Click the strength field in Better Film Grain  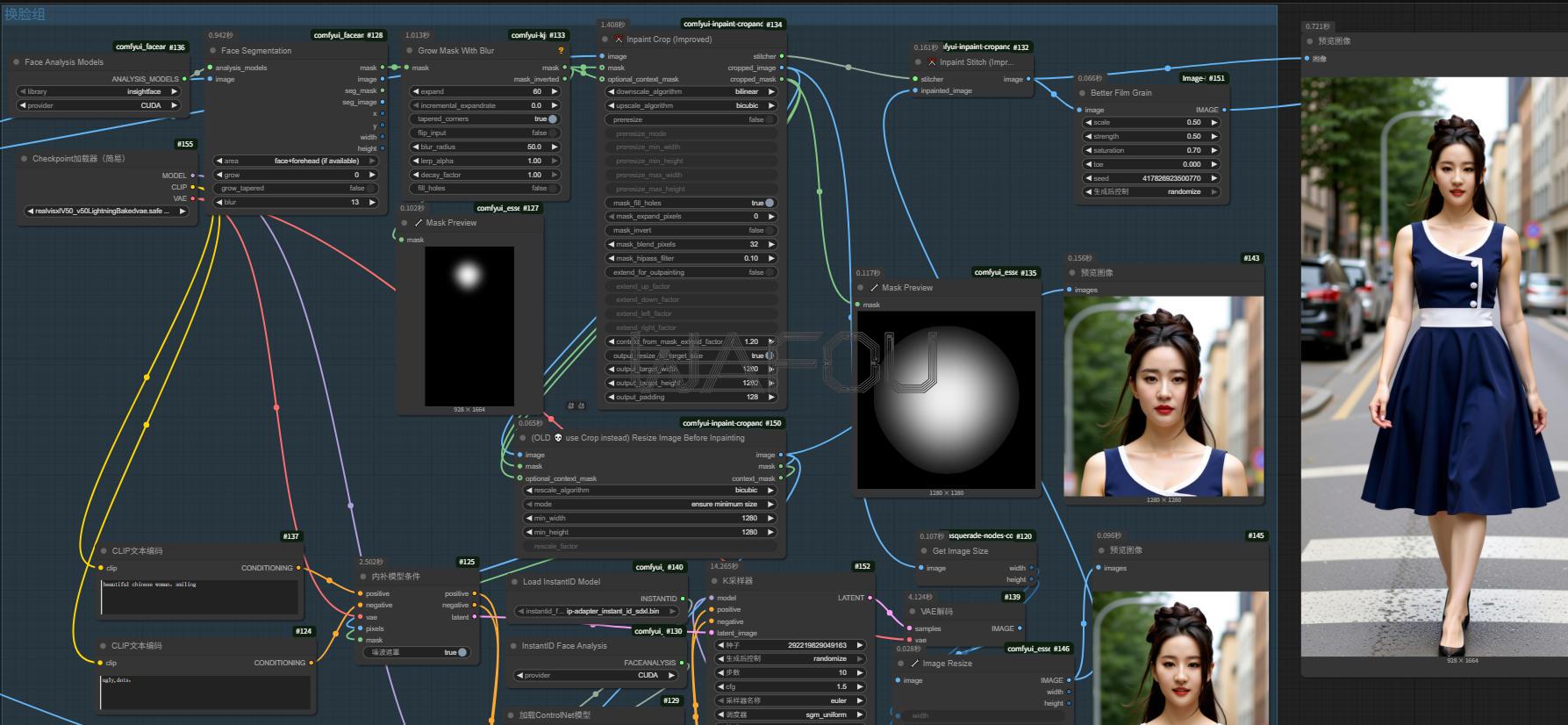pyautogui.click(x=1152, y=137)
